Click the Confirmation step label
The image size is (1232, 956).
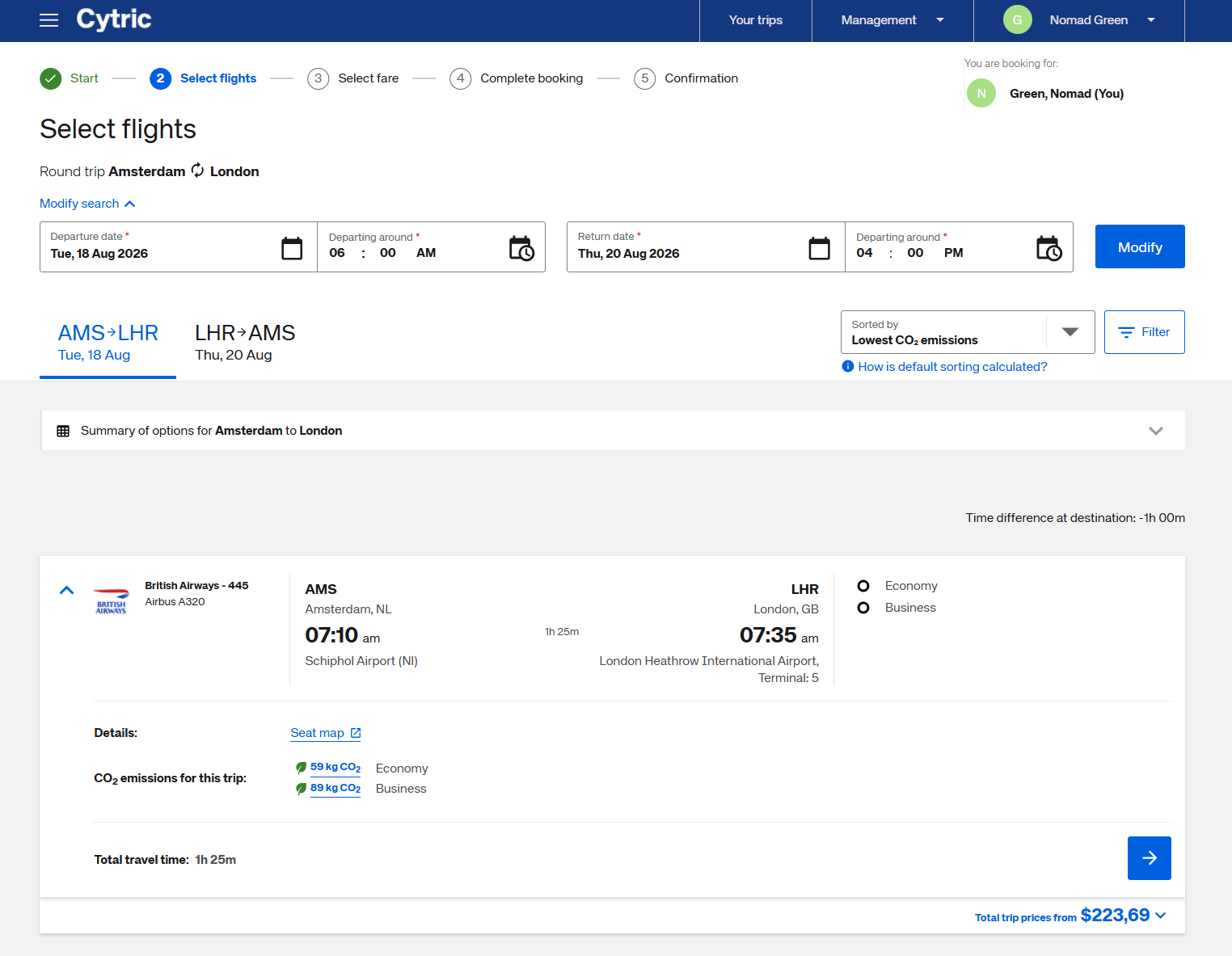tap(702, 78)
